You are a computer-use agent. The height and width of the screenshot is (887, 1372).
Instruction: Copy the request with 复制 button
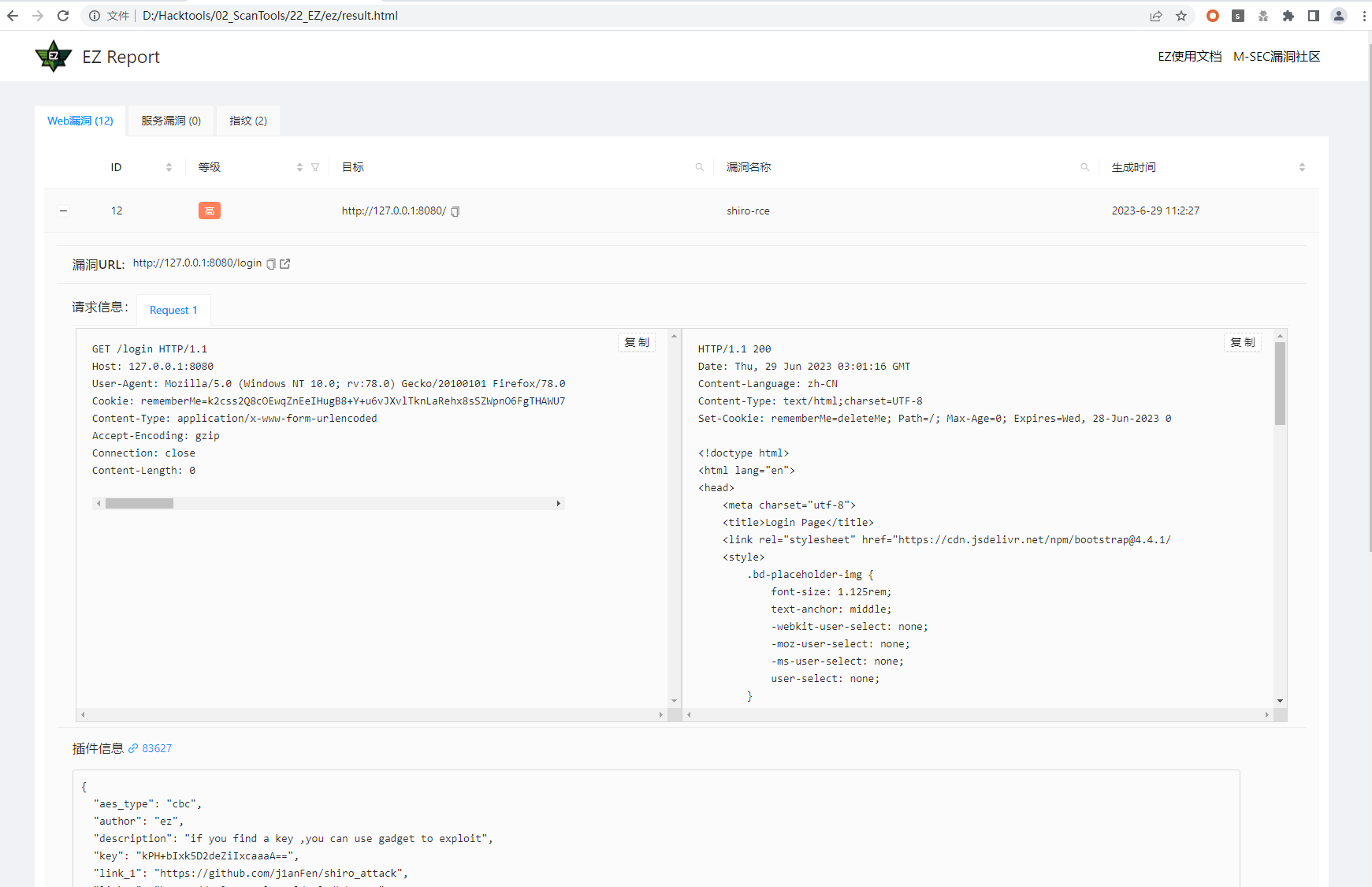tap(637, 342)
